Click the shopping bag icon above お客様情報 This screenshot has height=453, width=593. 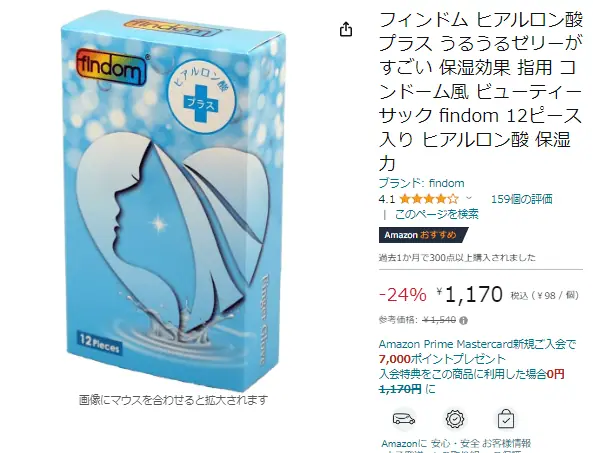tap(506, 419)
